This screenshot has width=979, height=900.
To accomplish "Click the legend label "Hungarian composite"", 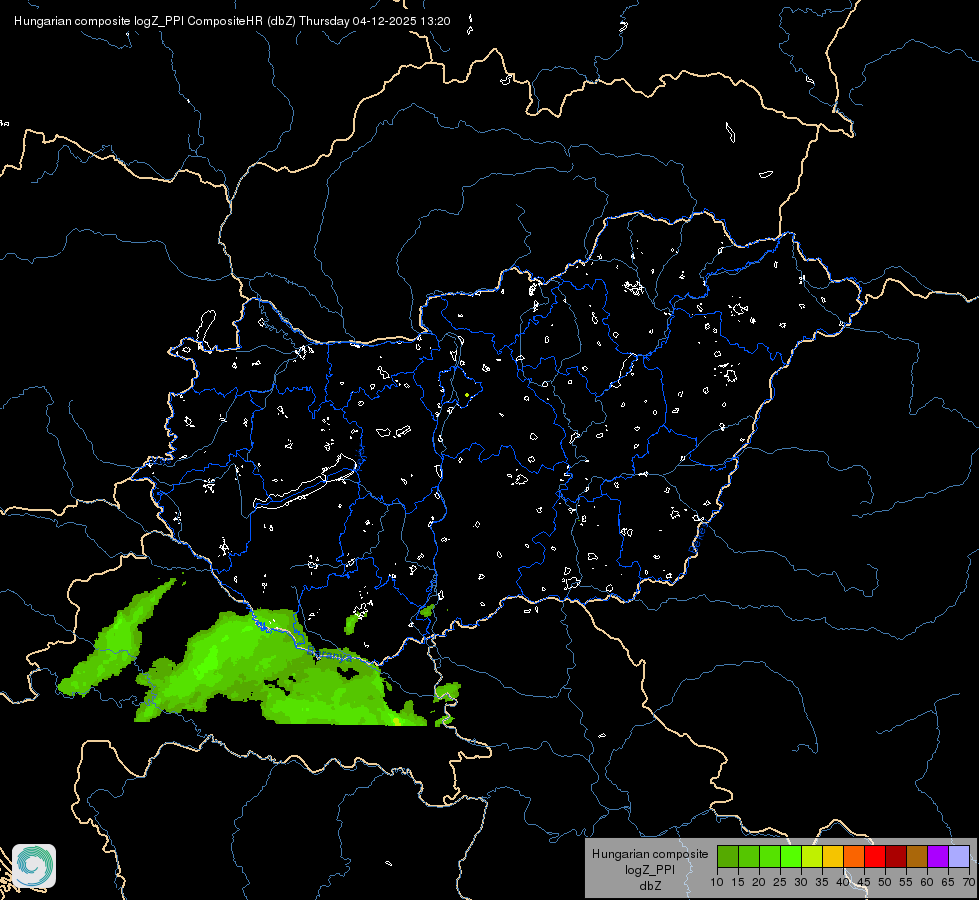I will 650,854.
